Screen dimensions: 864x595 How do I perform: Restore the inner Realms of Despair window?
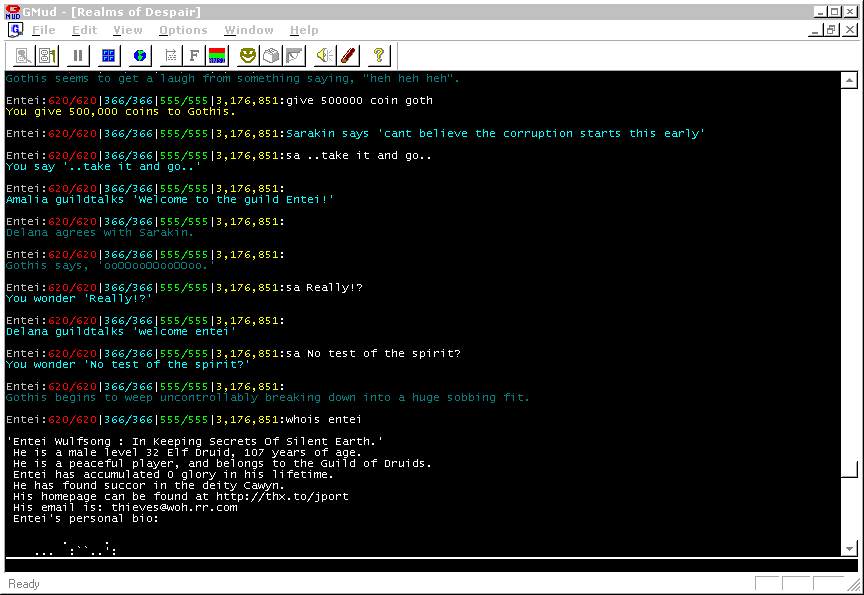831,30
